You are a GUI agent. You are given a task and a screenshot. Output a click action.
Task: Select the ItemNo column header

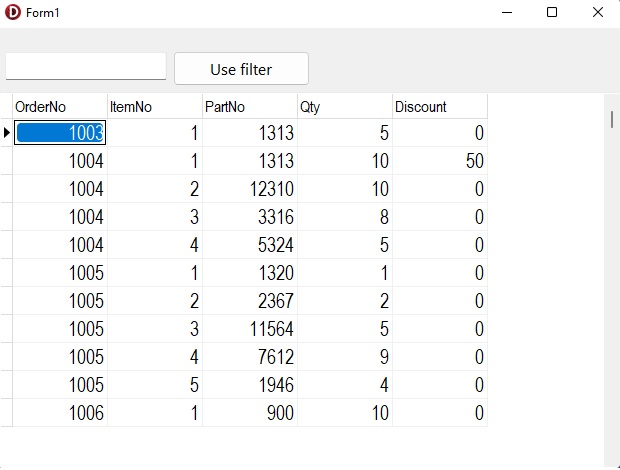(155, 107)
